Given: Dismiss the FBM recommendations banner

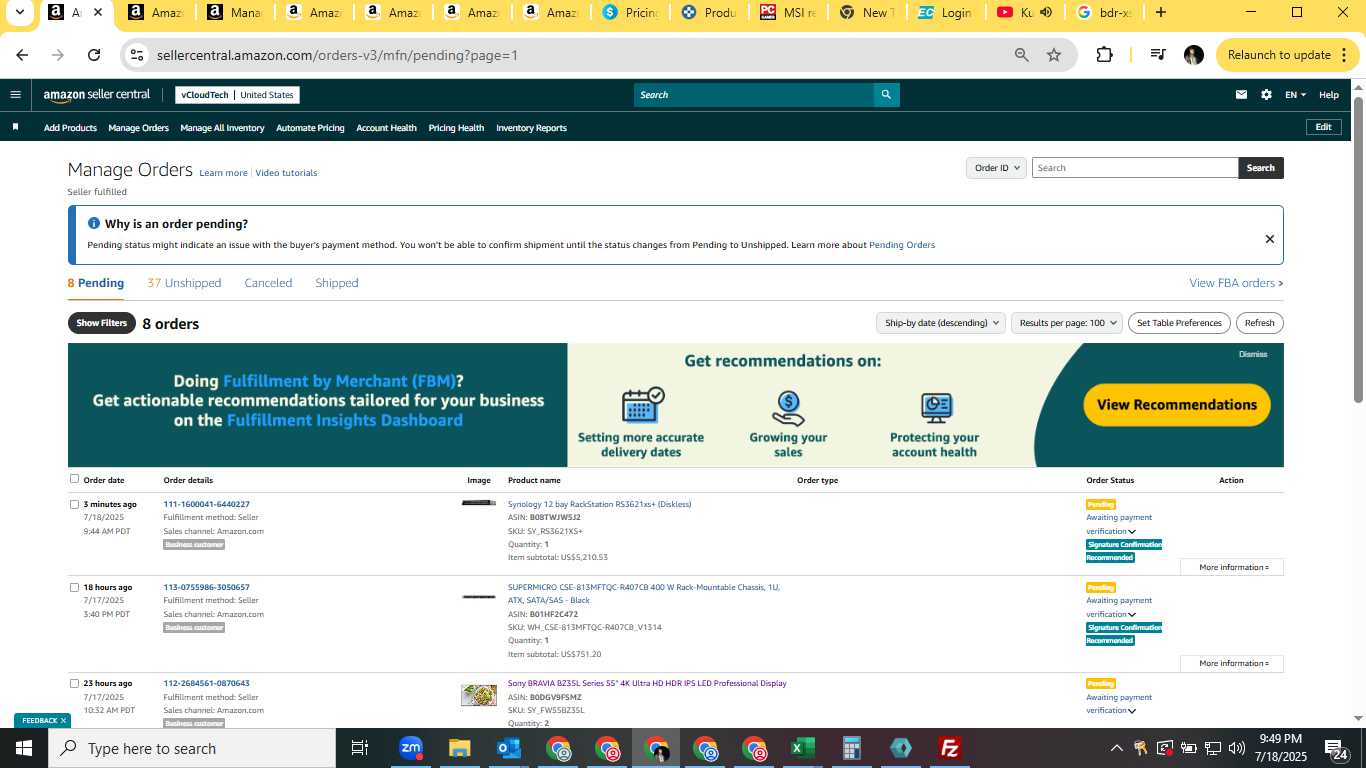Looking at the screenshot, I should pyautogui.click(x=1253, y=354).
